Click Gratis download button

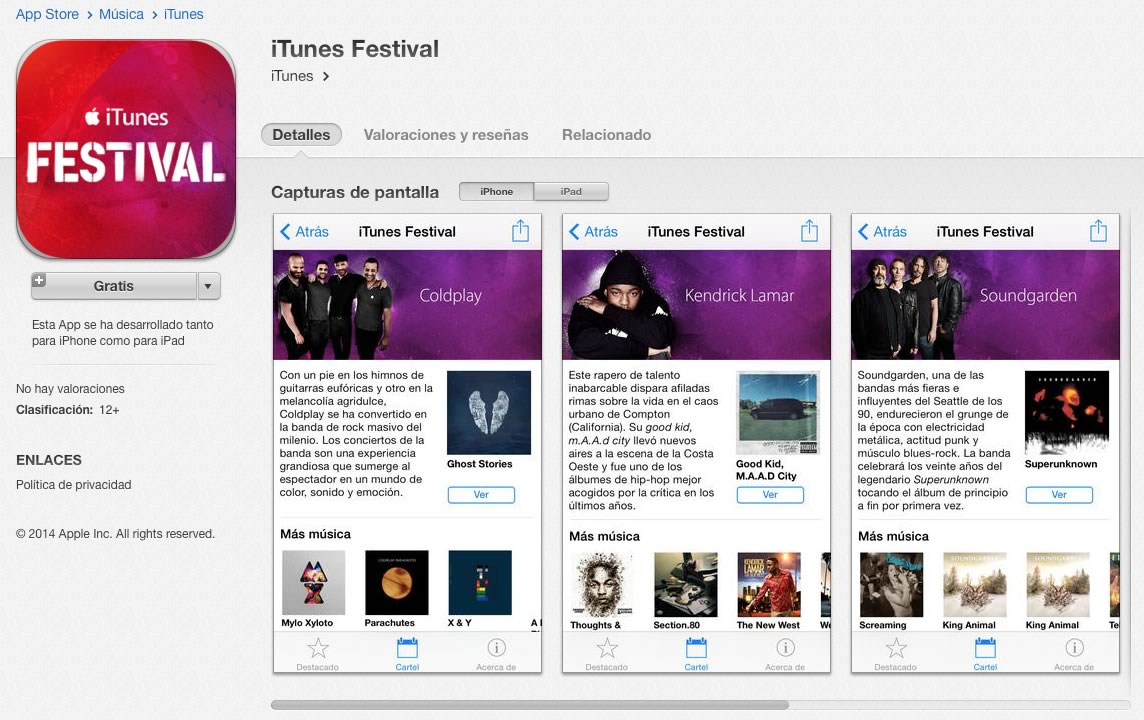114,286
